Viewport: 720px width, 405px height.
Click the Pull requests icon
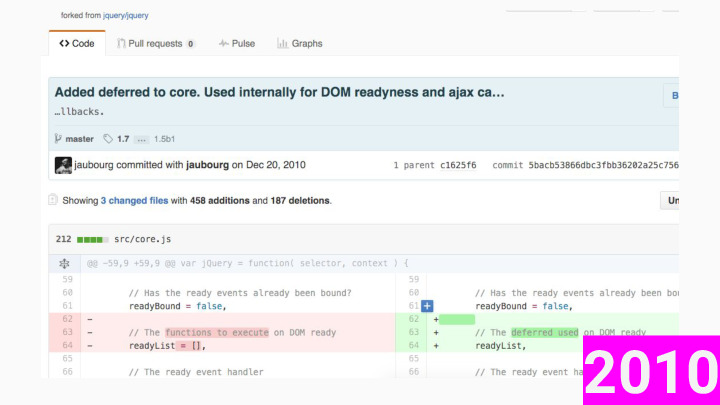click(x=122, y=44)
